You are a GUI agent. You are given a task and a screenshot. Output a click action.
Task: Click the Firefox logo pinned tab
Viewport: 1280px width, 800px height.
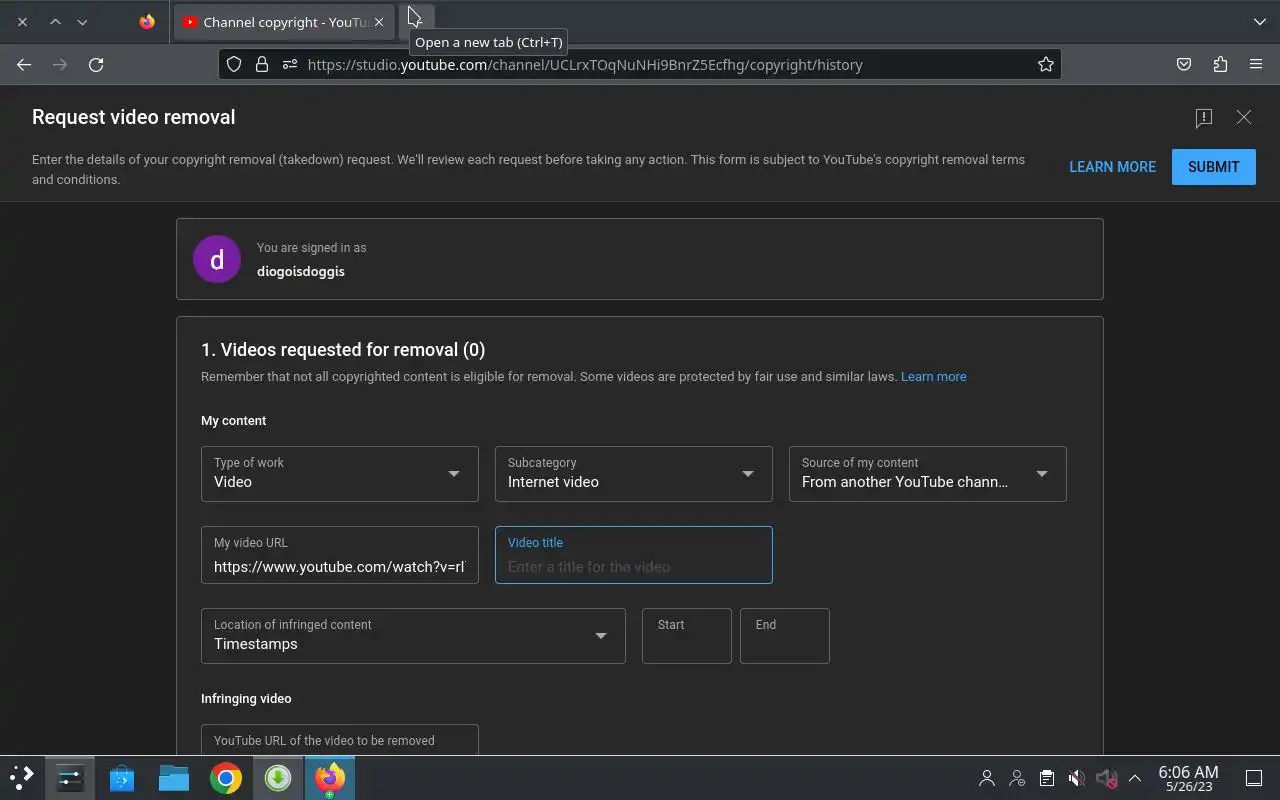point(147,22)
